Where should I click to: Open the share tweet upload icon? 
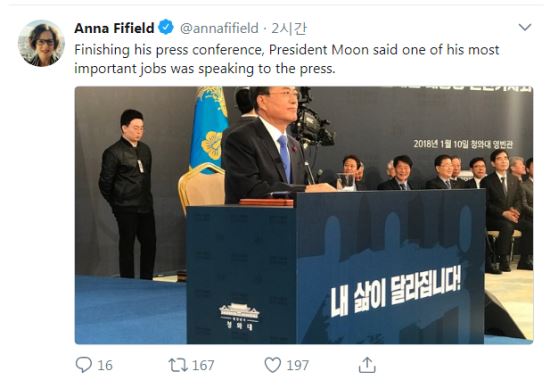click(367, 365)
